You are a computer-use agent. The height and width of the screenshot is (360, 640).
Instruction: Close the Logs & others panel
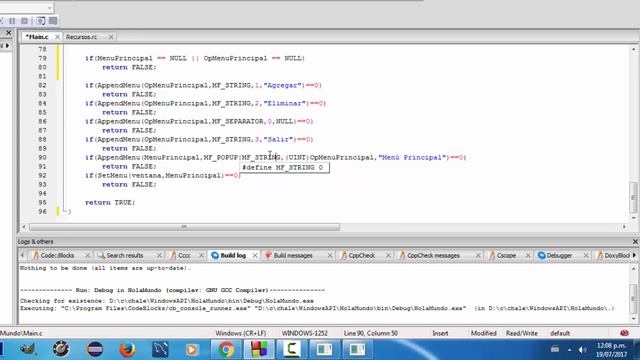(x=635, y=242)
